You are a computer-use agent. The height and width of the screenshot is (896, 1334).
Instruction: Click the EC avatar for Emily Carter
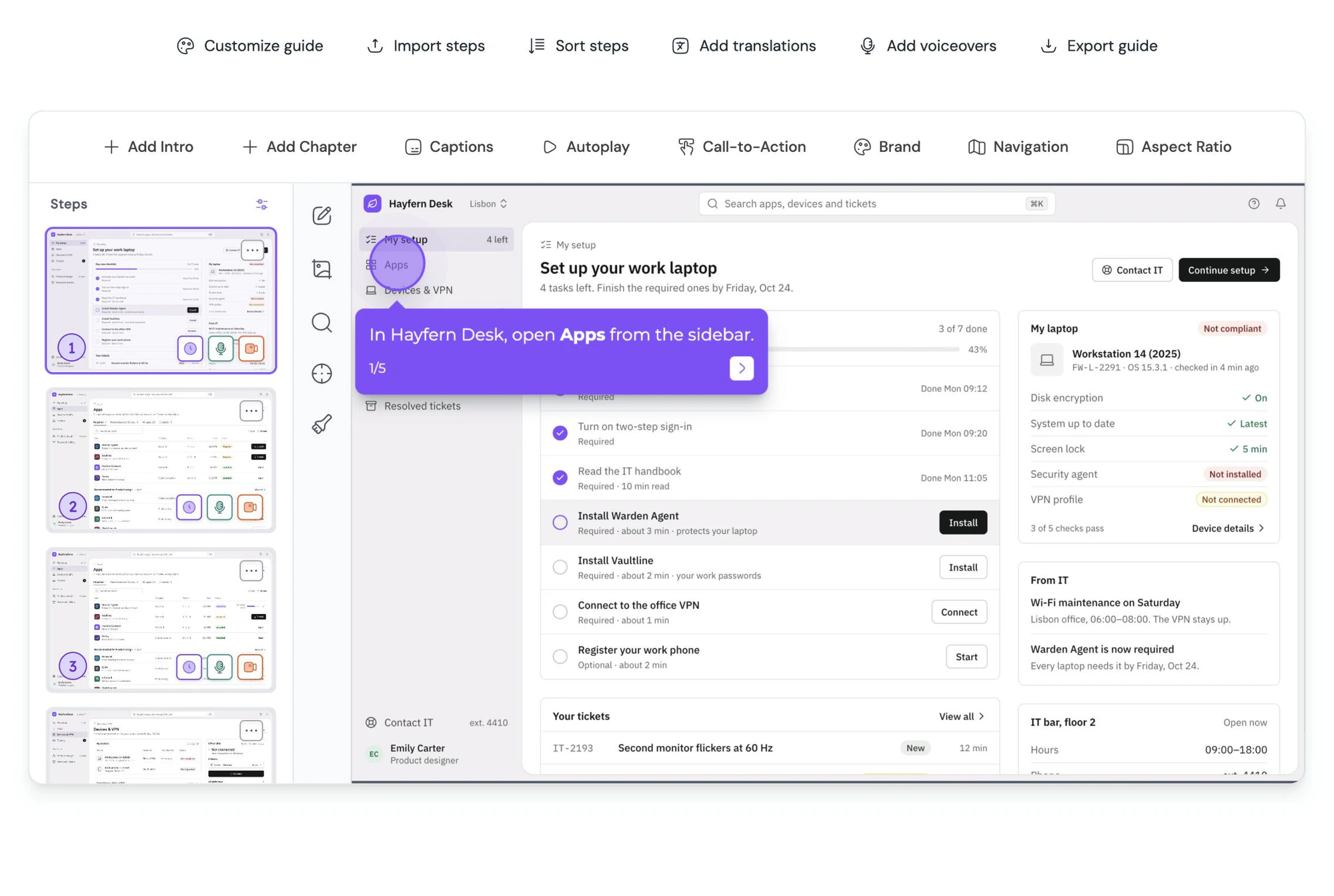[x=374, y=754]
